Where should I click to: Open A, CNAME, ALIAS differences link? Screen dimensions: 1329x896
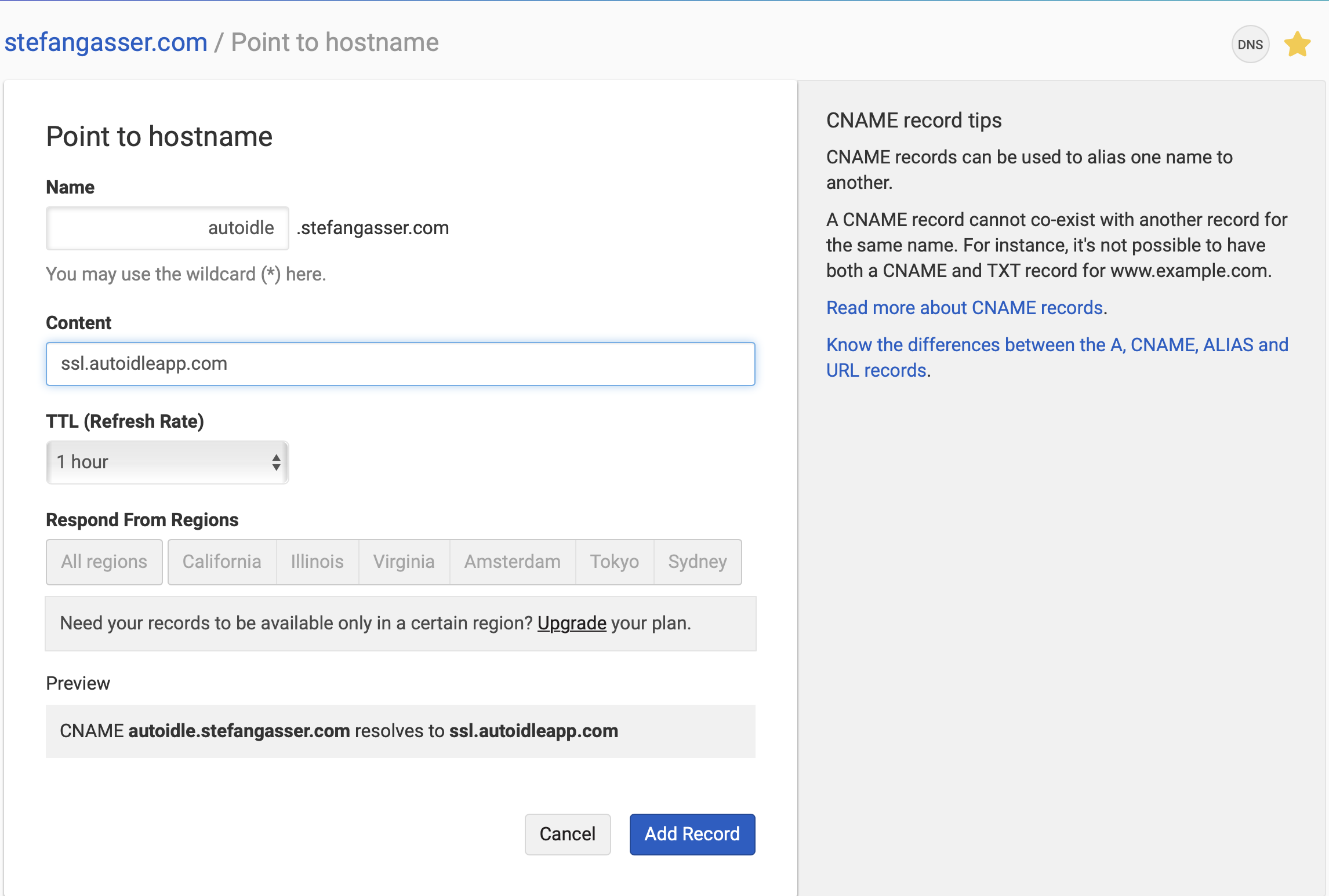(1056, 345)
